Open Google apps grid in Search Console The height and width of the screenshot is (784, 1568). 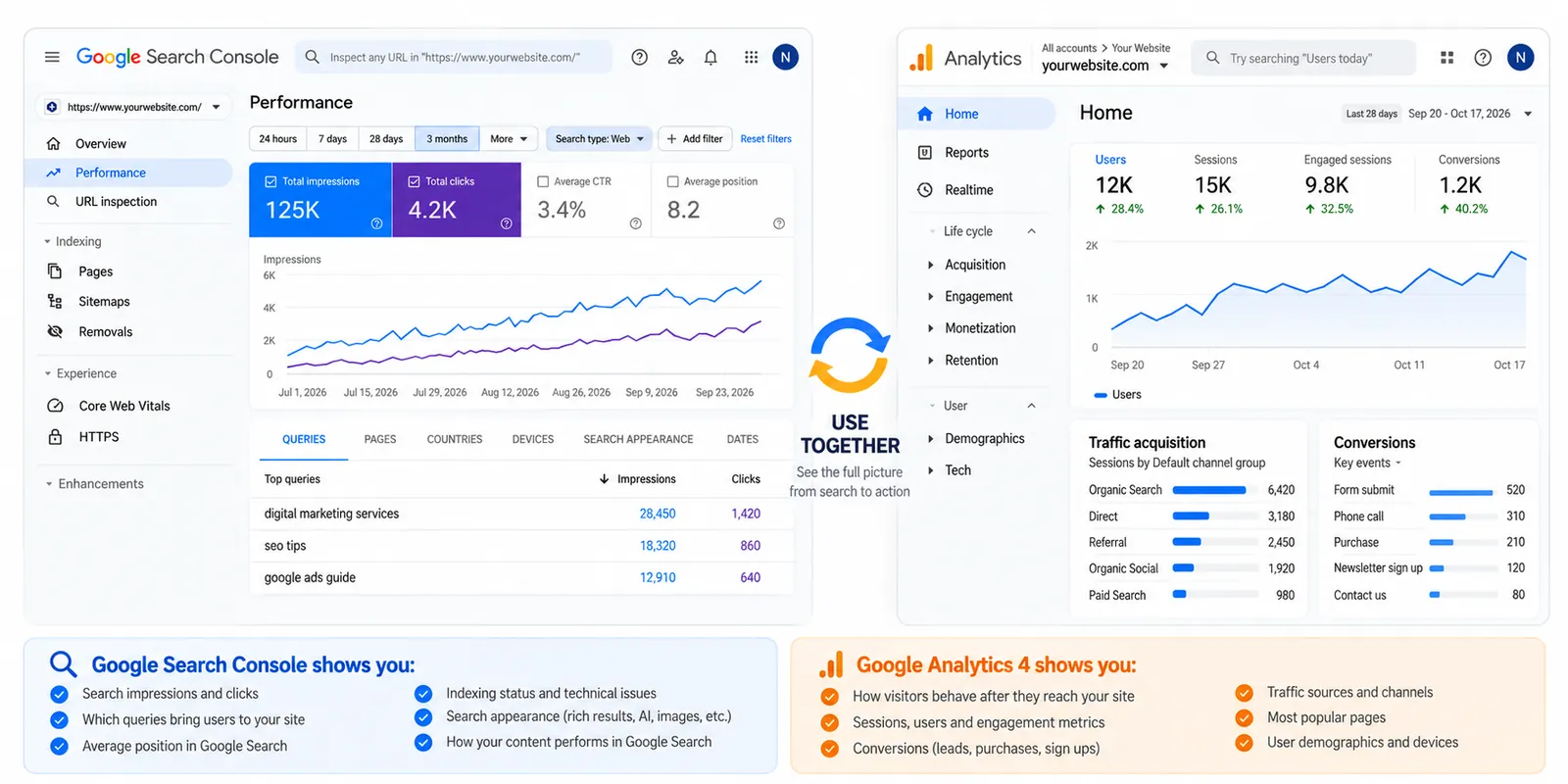(751, 57)
